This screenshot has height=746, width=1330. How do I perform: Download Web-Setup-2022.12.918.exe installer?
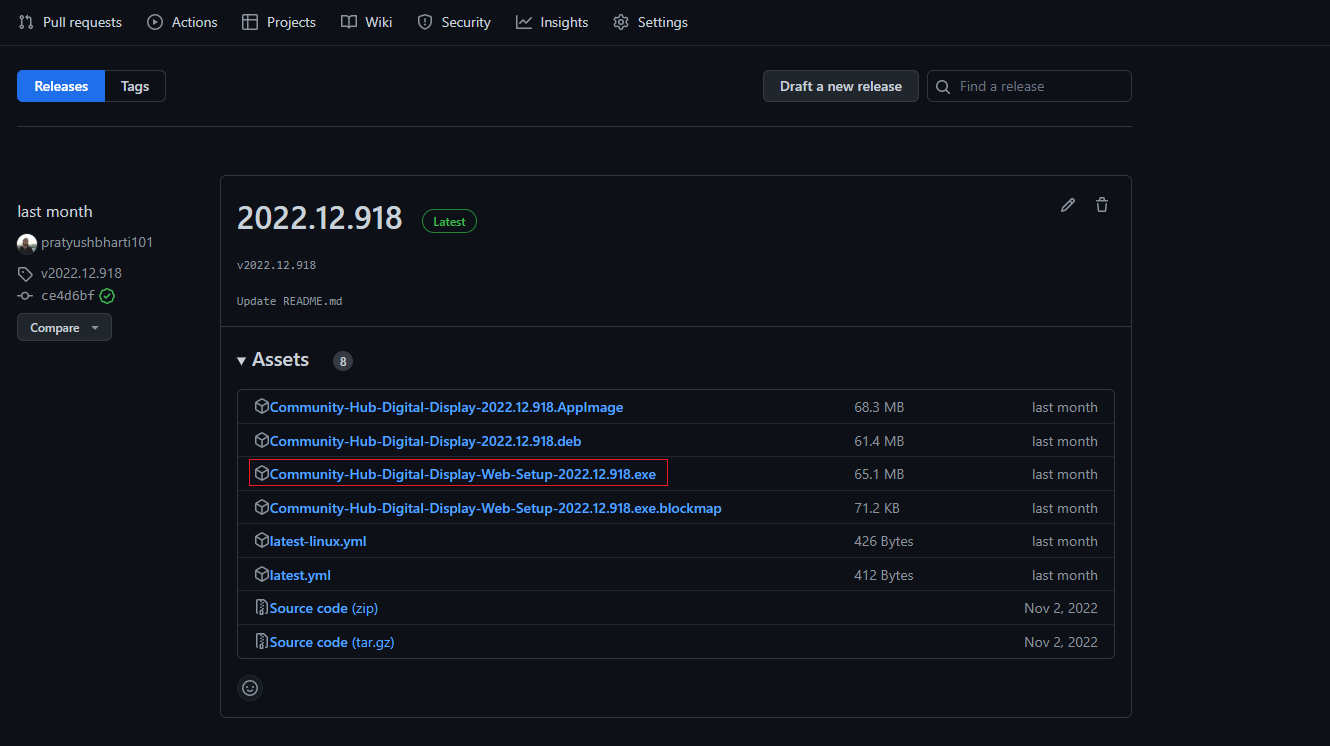click(x=463, y=474)
